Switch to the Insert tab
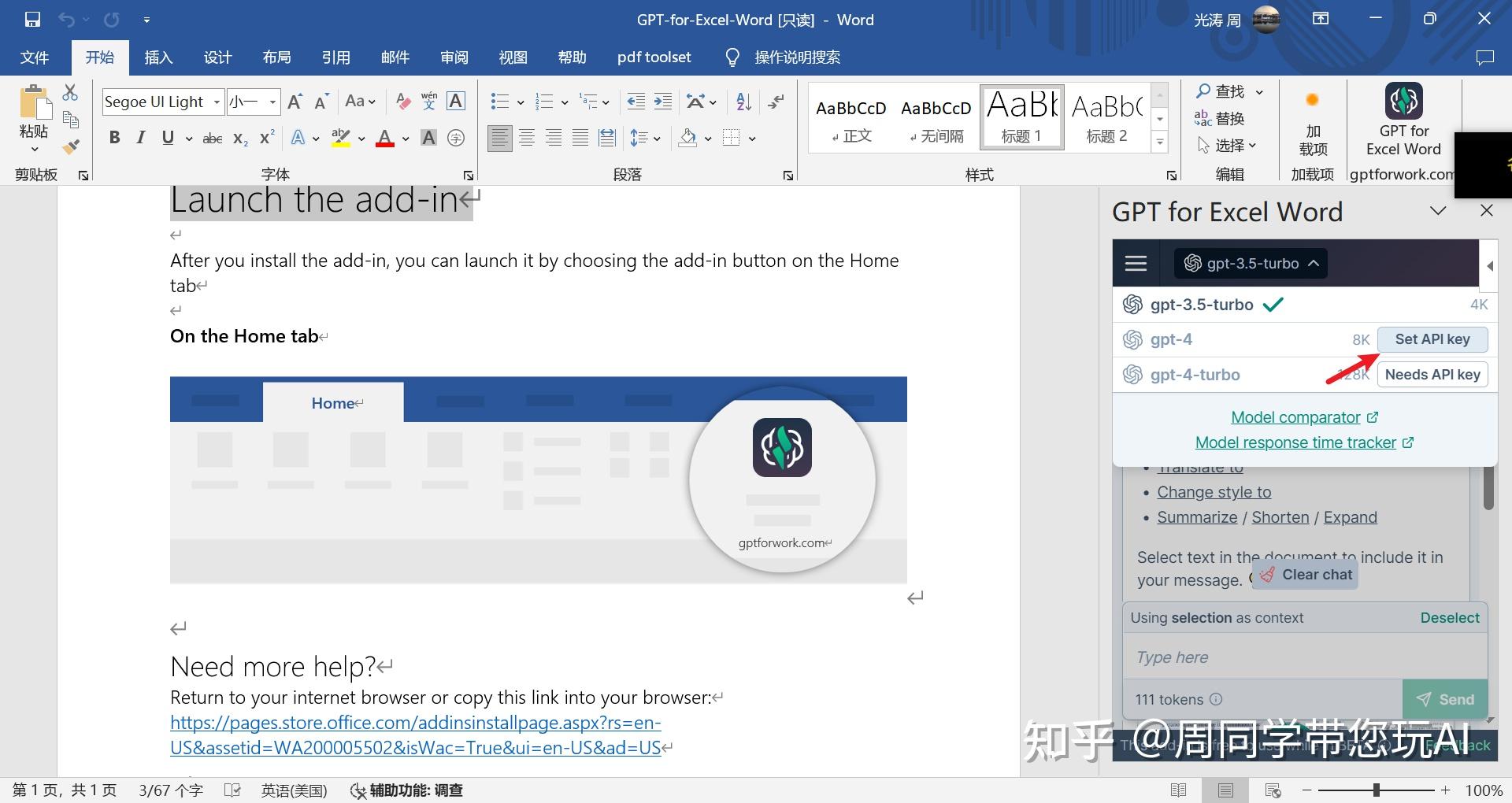 pos(158,57)
